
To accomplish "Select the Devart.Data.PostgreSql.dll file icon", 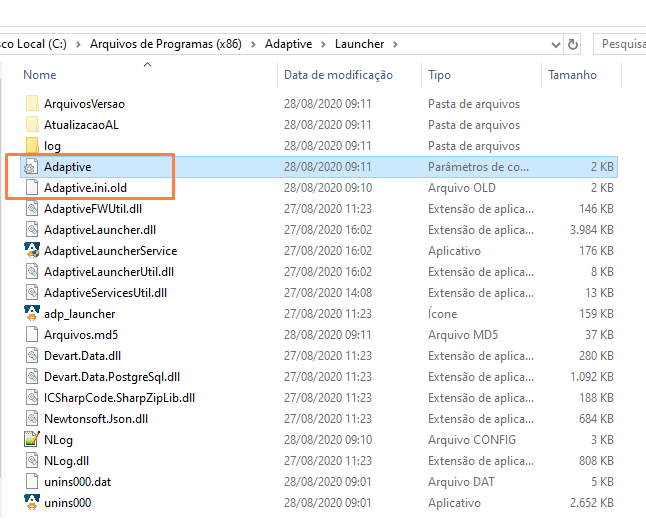I will [x=32, y=377].
